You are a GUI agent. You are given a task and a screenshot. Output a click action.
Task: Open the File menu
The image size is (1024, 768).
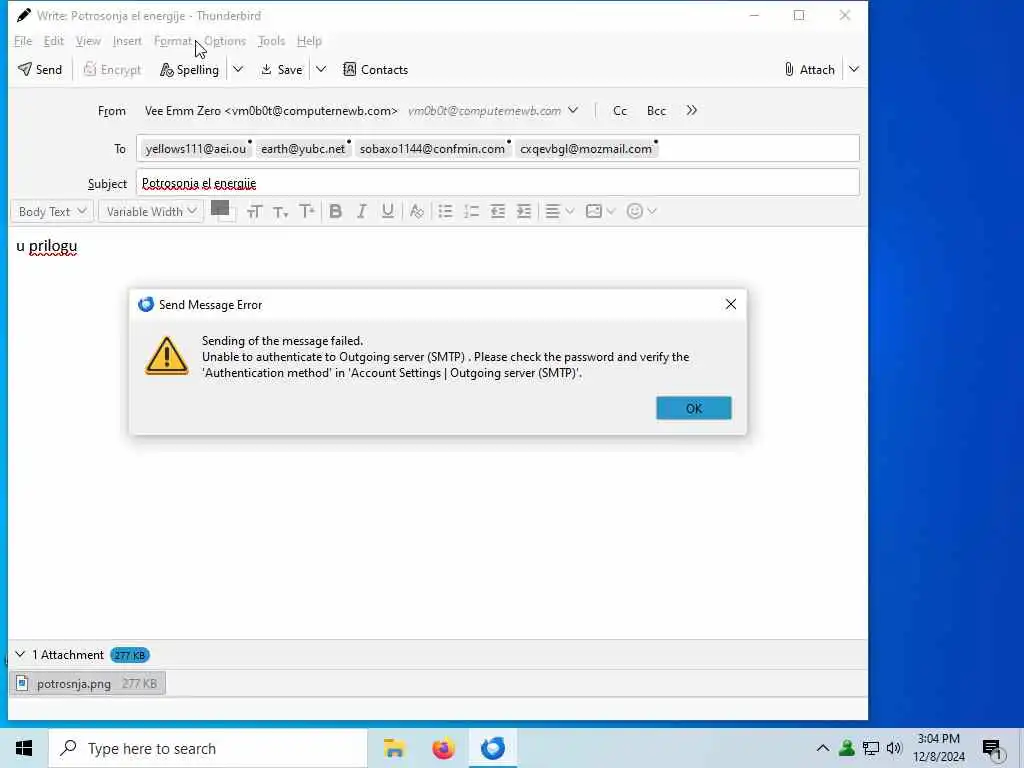coord(23,40)
